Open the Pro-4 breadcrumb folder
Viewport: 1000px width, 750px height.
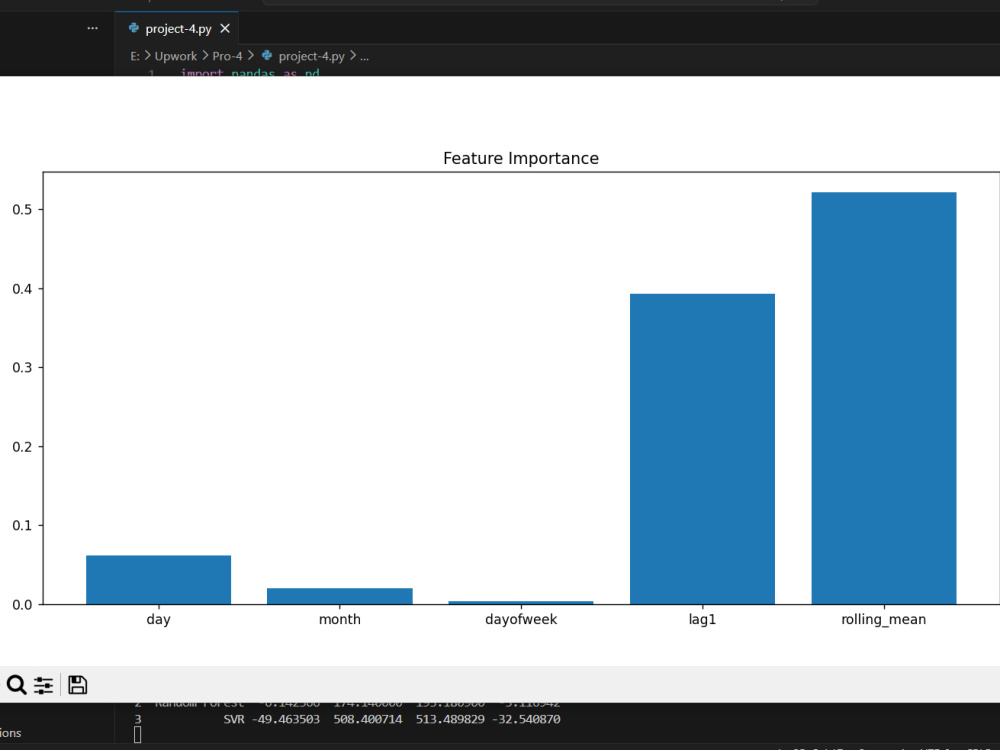[227, 56]
